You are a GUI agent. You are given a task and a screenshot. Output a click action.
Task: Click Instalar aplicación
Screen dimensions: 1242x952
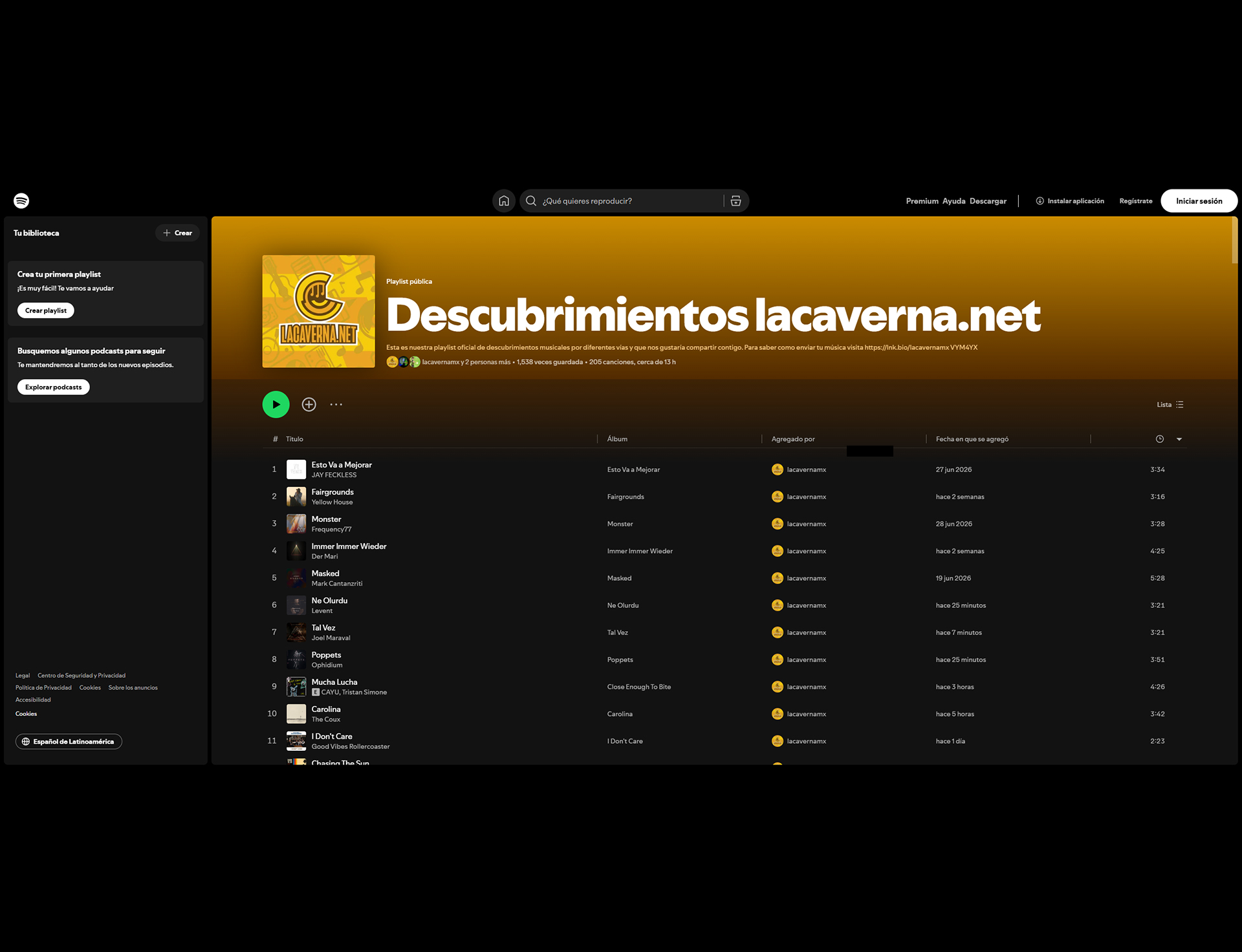(1070, 201)
